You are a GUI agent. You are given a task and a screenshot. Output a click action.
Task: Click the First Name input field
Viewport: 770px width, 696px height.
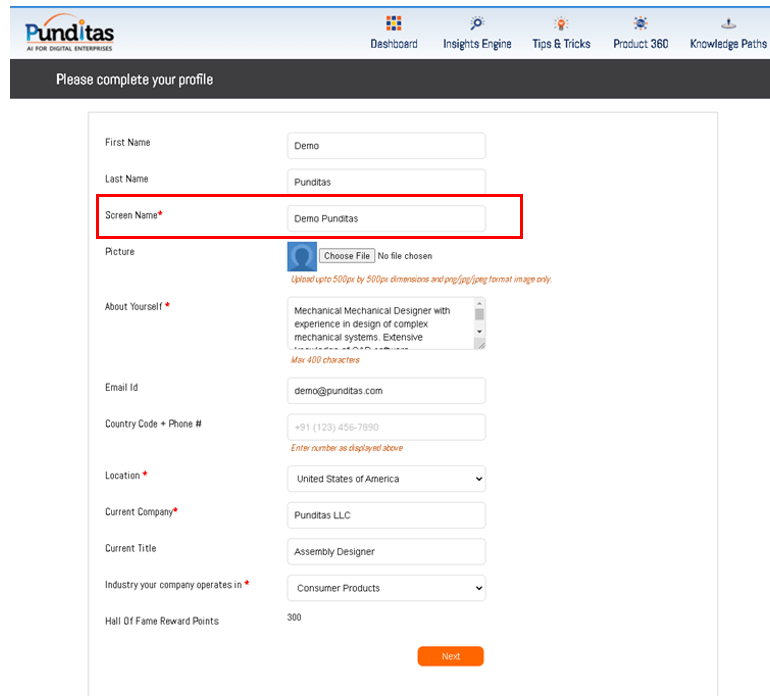386,146
